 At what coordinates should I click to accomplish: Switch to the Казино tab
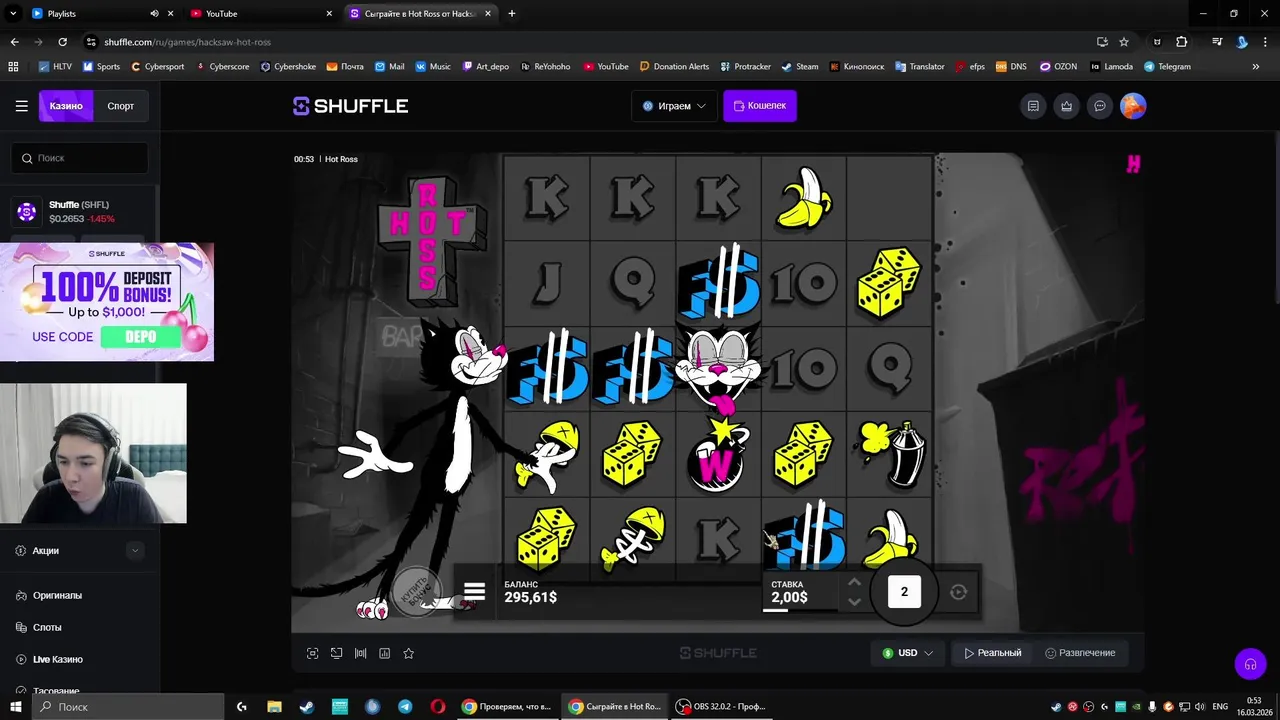point(66,106)
